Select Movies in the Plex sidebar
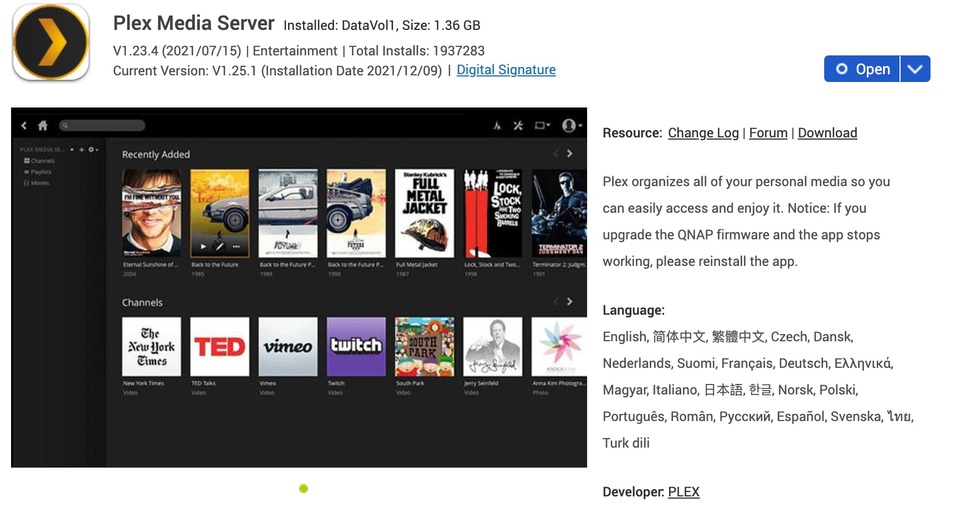 tap(37, 183)
